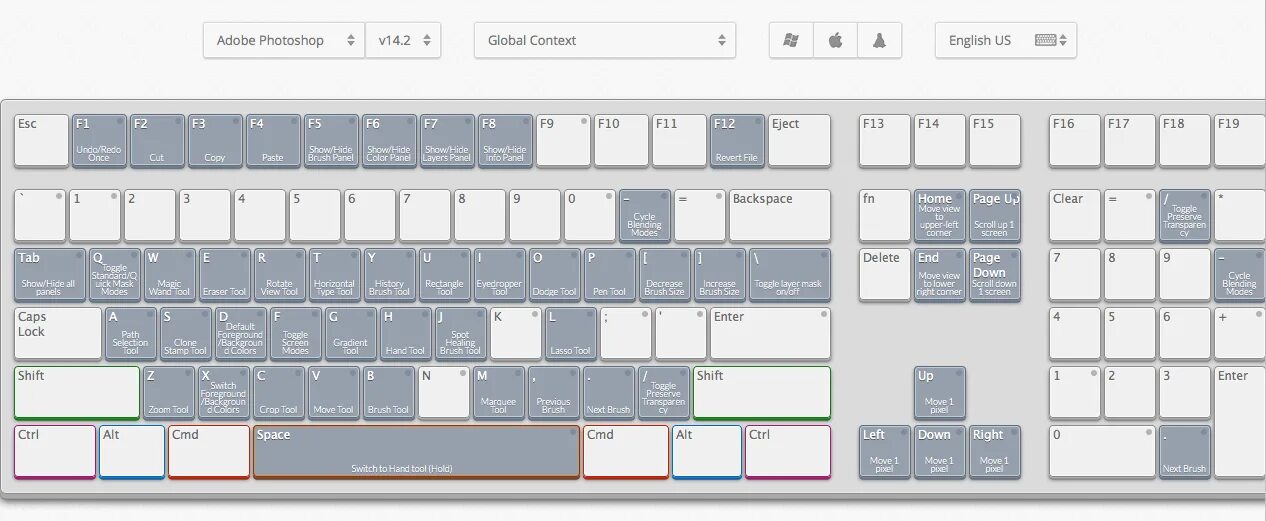The width and height of the screenshot is (1266, 521).
Task: Select the P Pen Tool key
Action: [610, 275]
